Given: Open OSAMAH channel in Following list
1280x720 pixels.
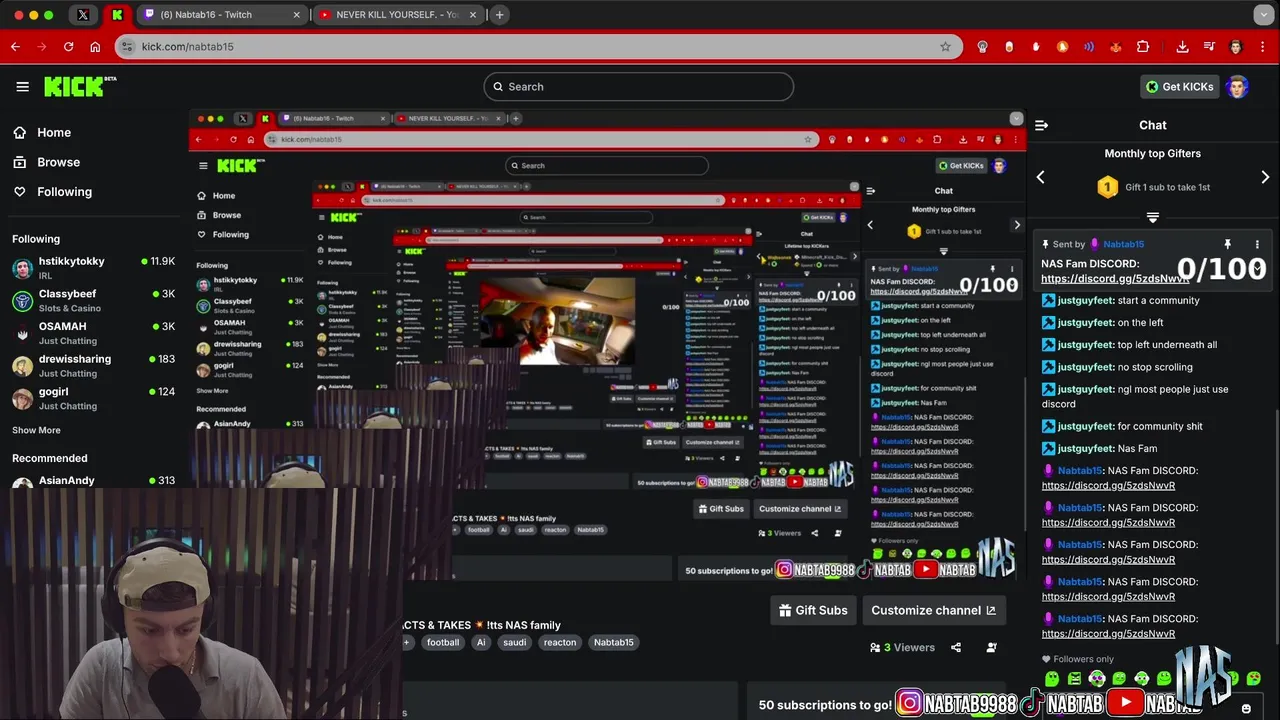Looking at the screenshot, I should (93, 332).
